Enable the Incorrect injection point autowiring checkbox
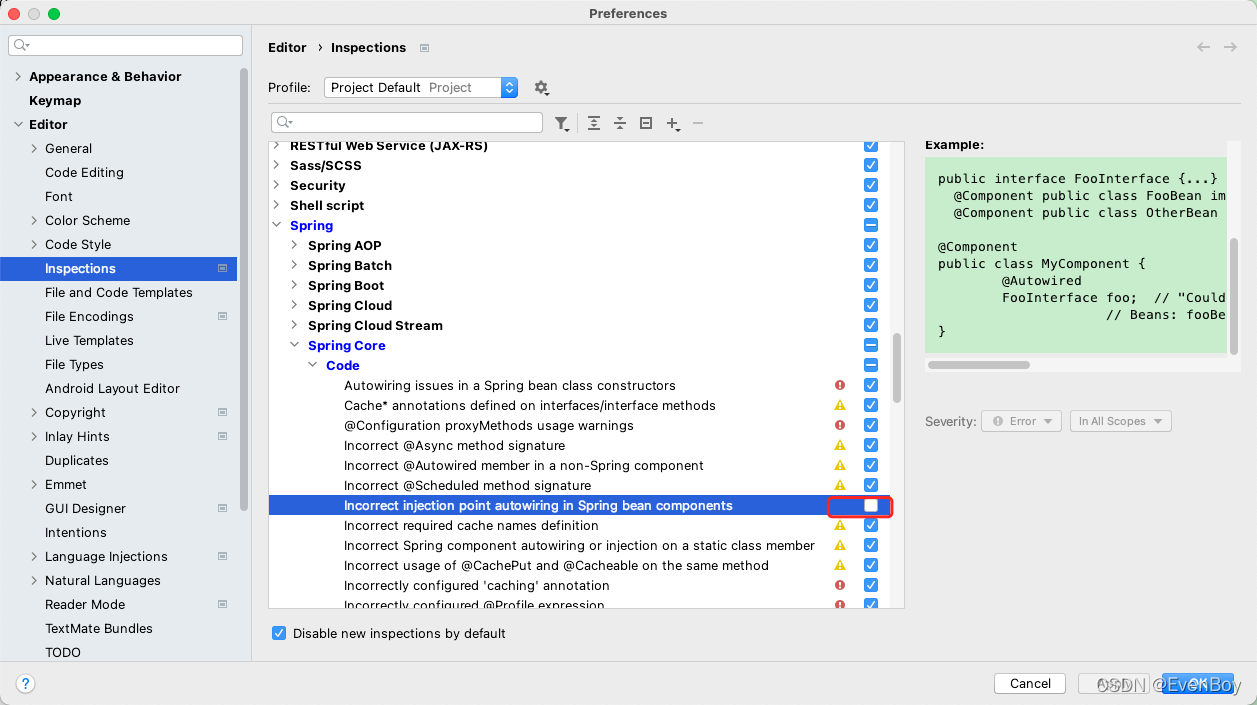The height and width of the screenshot is (705, 1257). pos(871,505)
